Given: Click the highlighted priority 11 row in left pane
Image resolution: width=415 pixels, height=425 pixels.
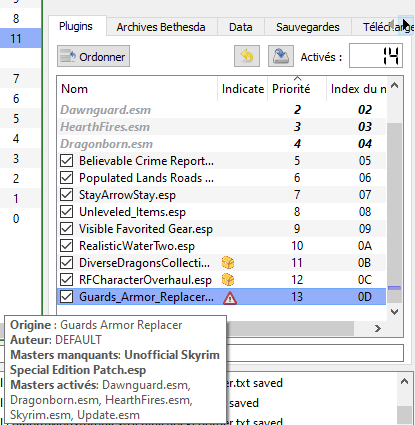Looking at the screenshot, I should click(x=20, y=39).
